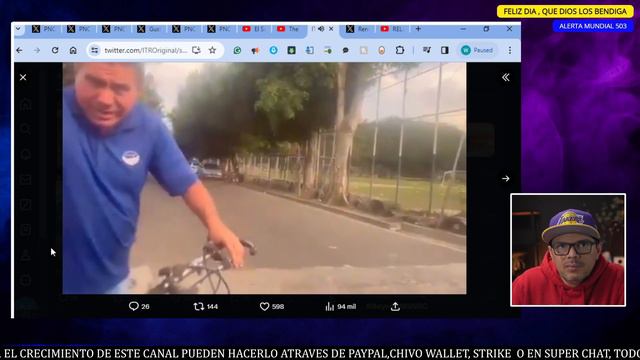Switch to the 'The' YouTube tab
Image resolution: width=640 pixels, height=360 pixels.
point(289,29)
